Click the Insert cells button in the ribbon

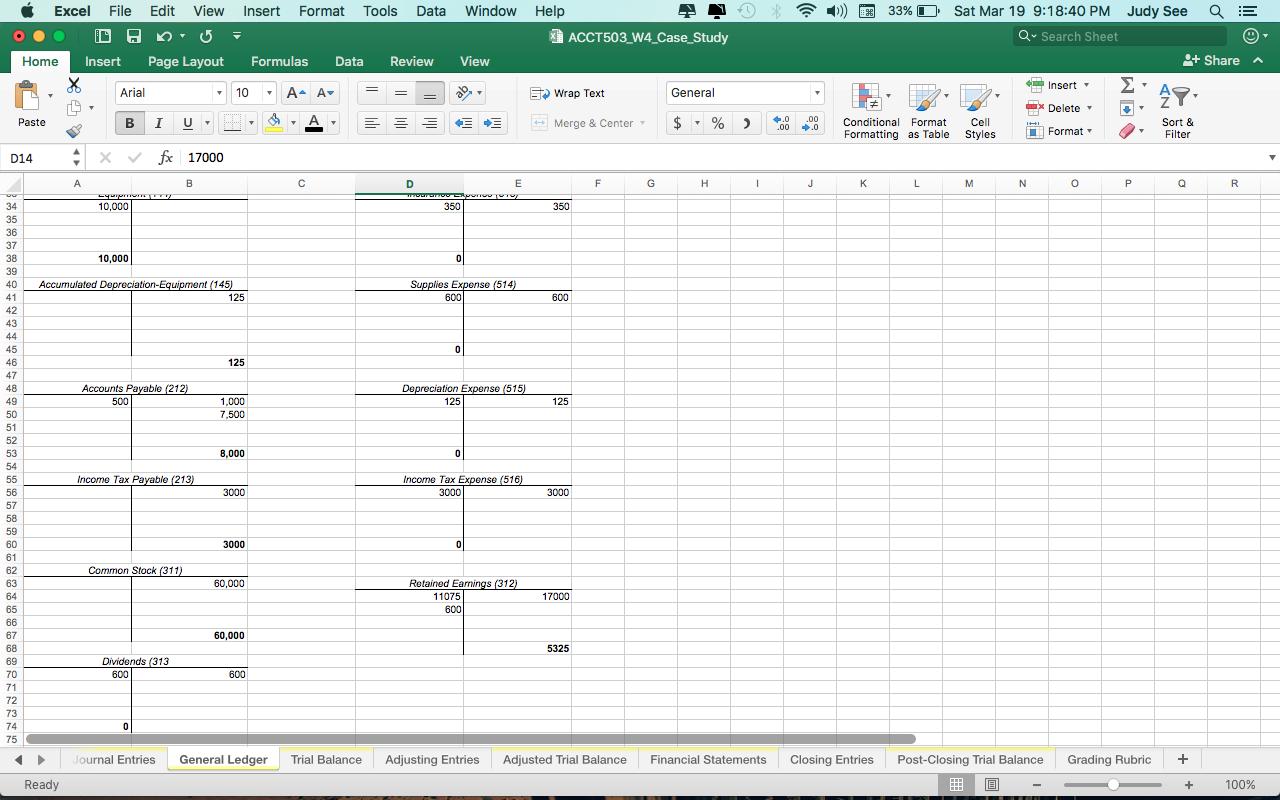click(x=1059, y=85)
